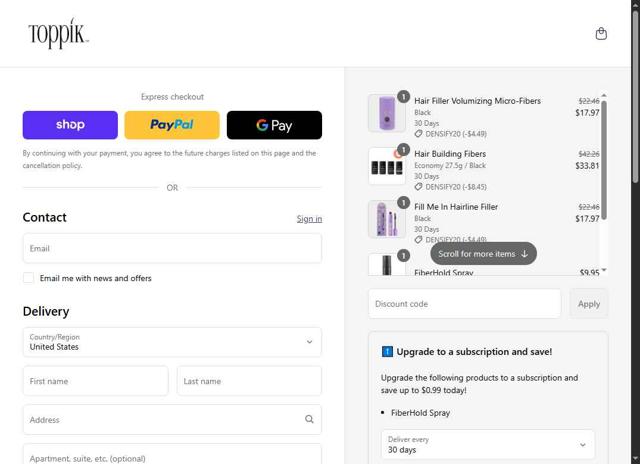Apply the discount code
Viewport: 640px width, 464px height.
(589, 304)
